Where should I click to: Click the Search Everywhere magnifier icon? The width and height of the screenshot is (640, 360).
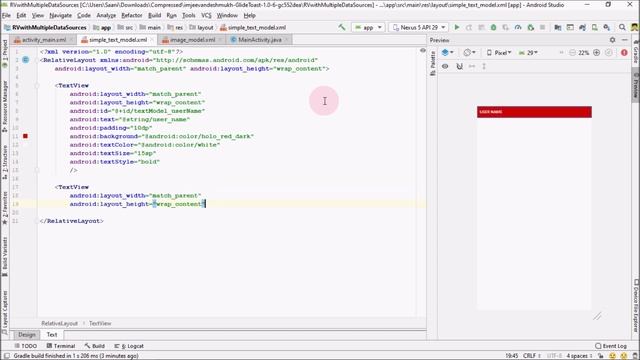(622, 27)
